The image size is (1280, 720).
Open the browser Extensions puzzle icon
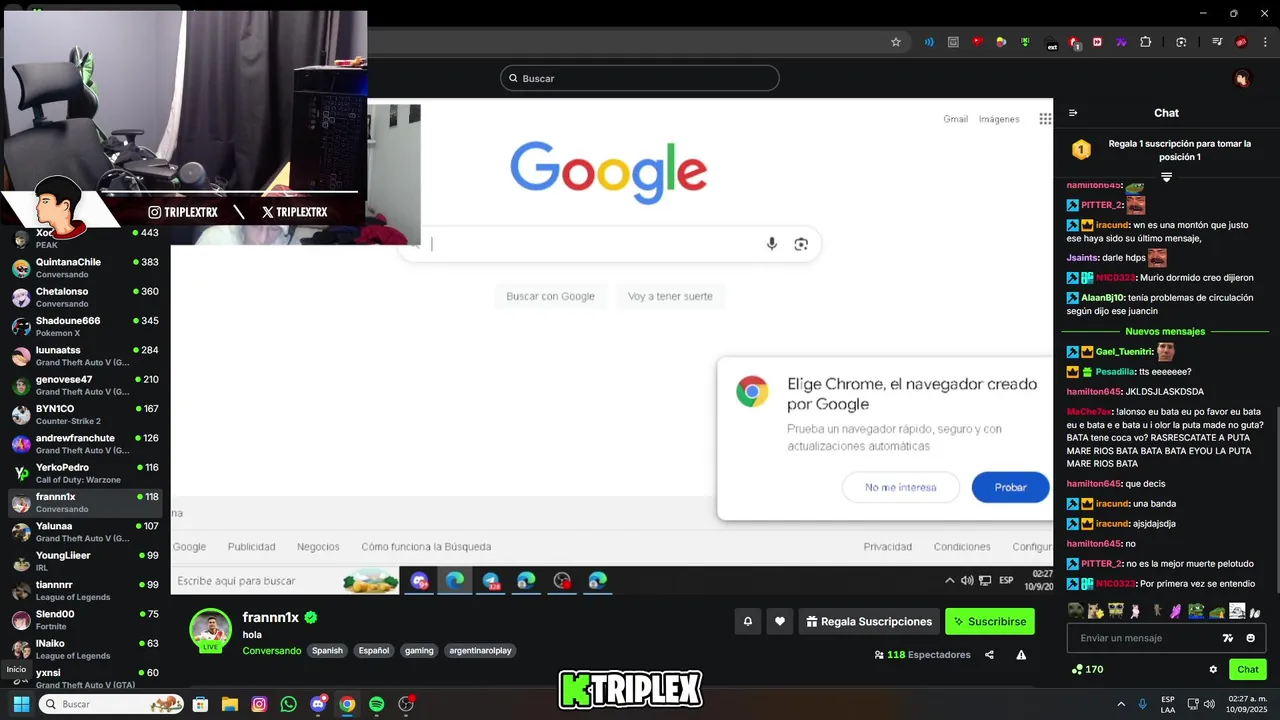(1145, 42)
